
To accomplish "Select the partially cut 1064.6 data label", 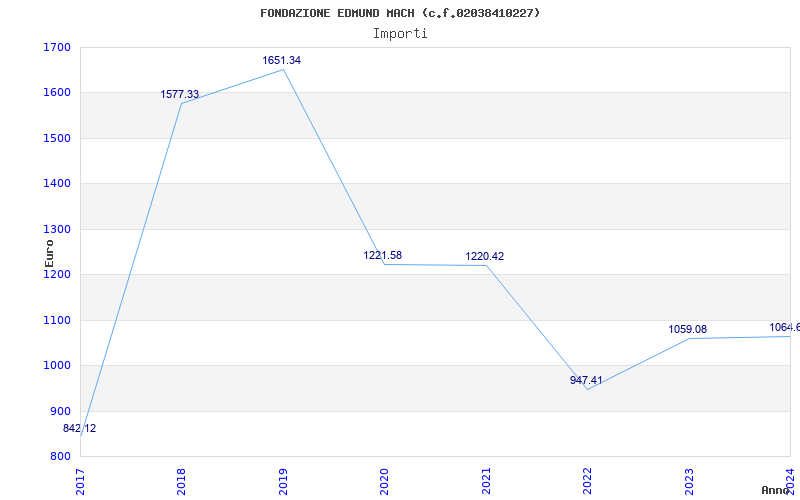I will (x=785, y=328).
